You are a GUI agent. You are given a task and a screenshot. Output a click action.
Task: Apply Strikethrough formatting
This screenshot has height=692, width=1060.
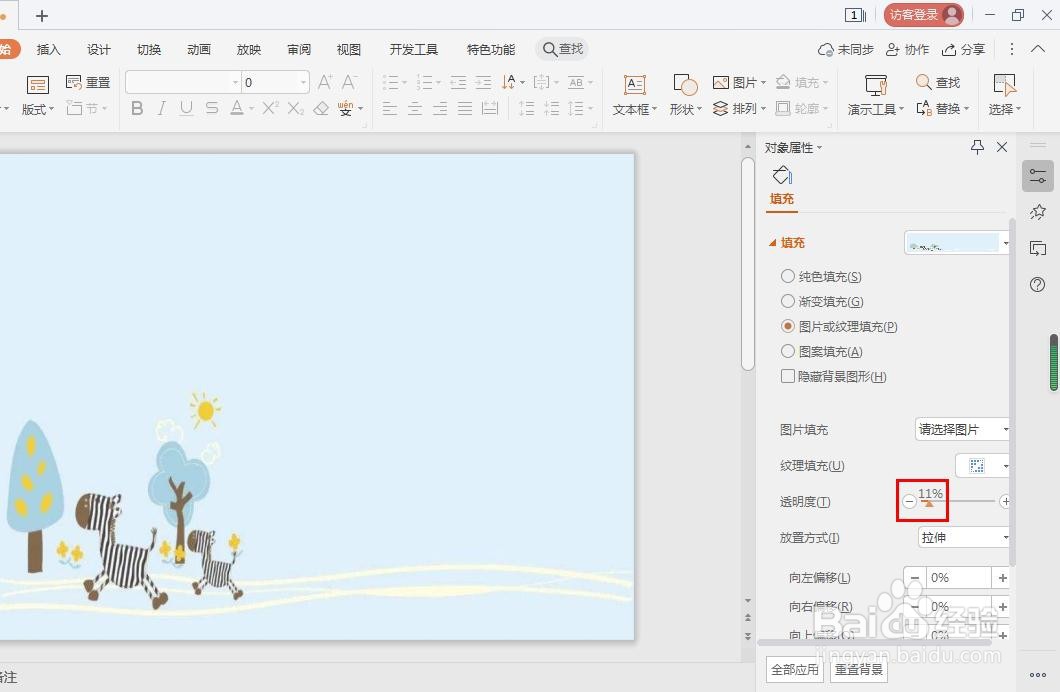(212, 108)
